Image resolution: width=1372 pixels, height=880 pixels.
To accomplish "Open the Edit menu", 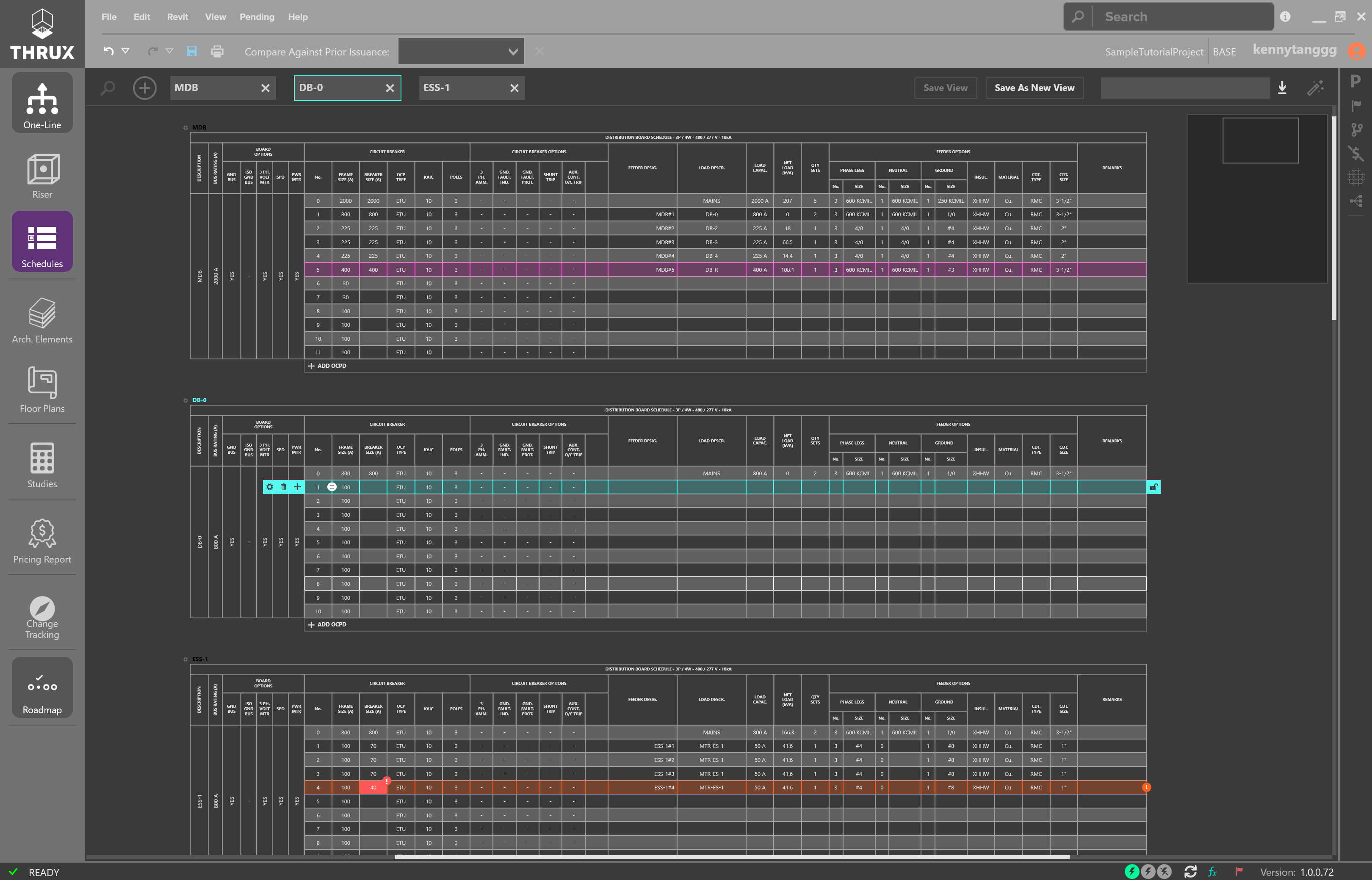I will pyautogui.click(x=142, y=17).
